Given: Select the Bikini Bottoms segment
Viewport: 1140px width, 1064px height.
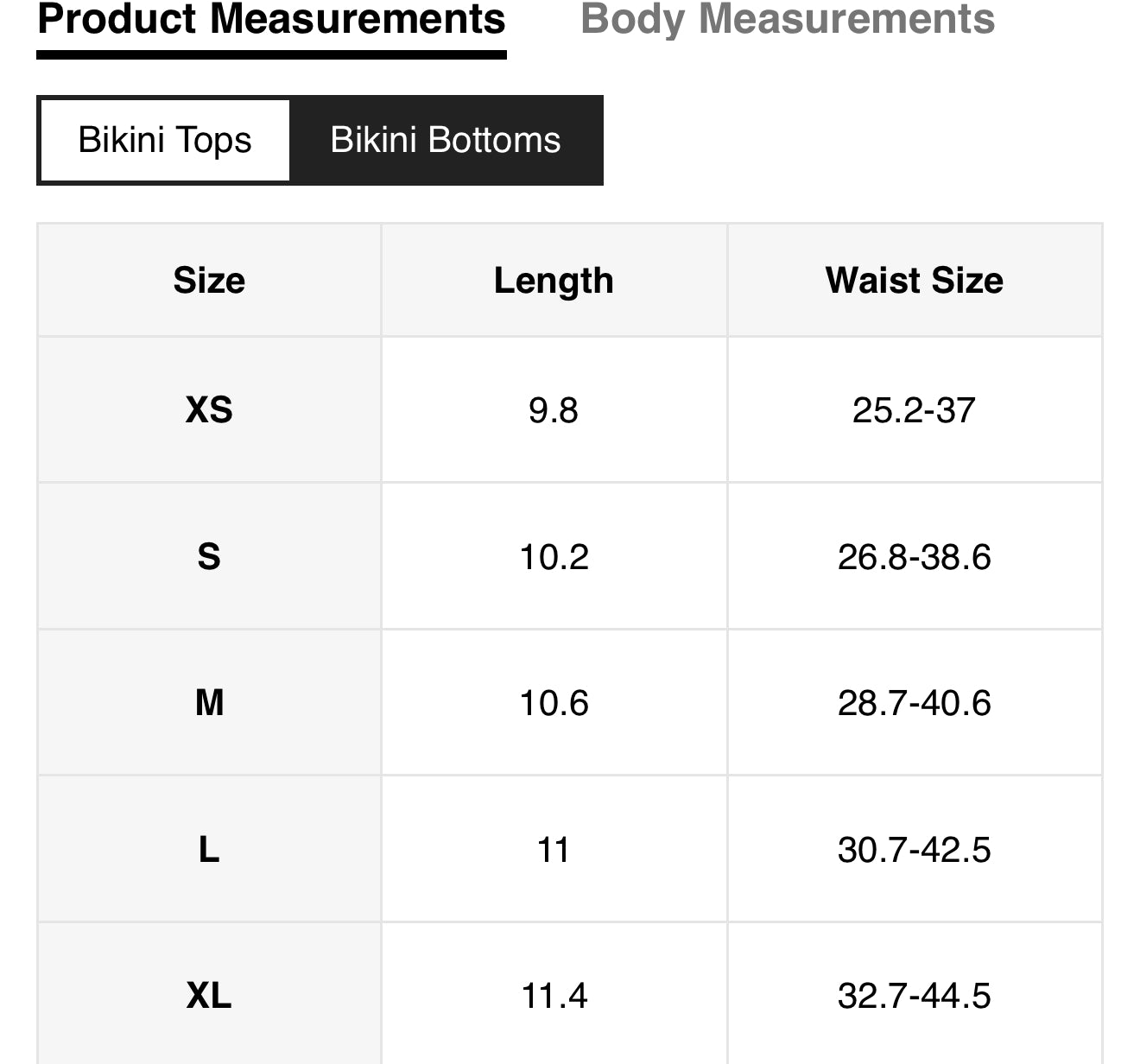Looking at the screenshot, I should pos(446,140).
